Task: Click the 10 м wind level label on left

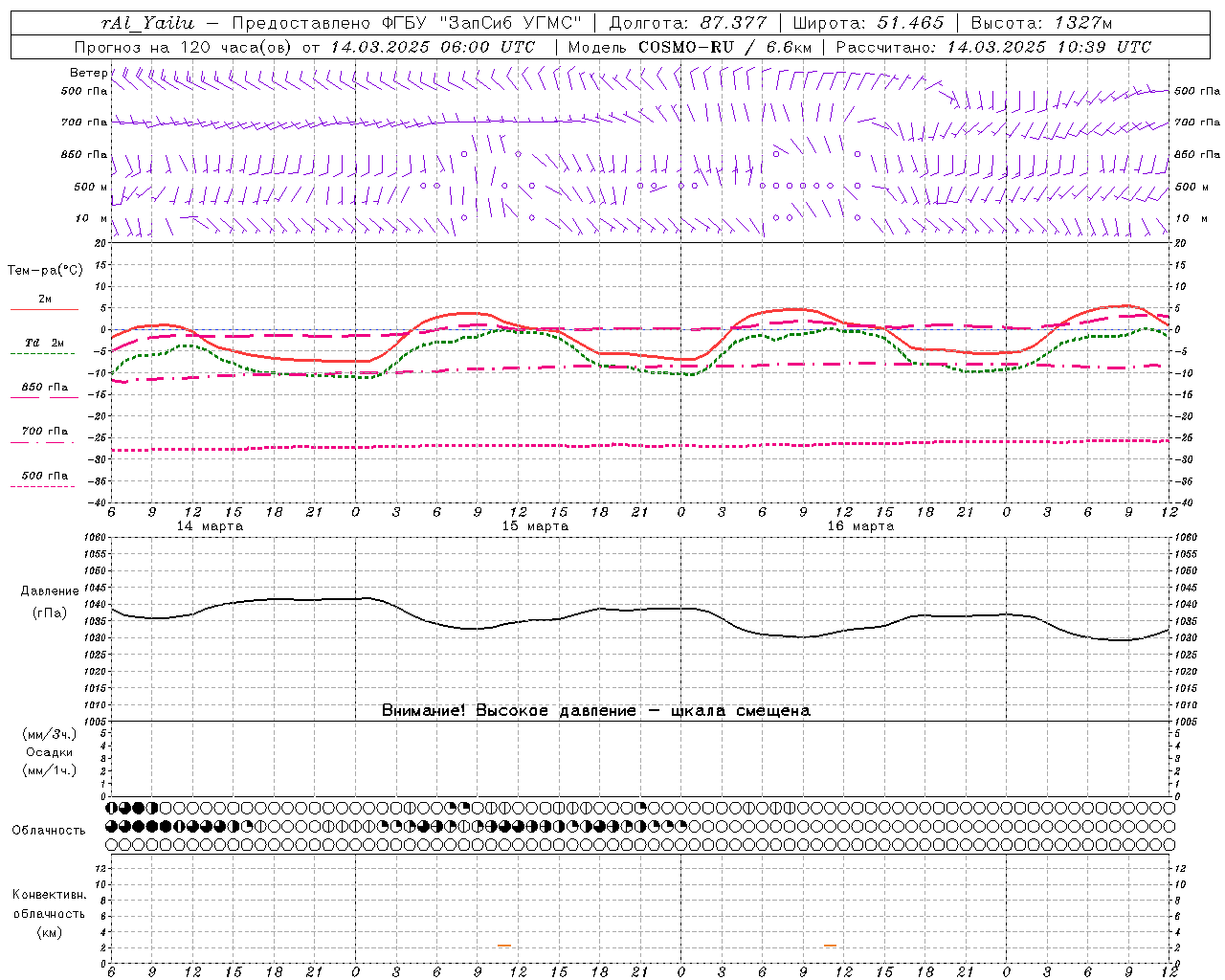Action: coord(92,218)
